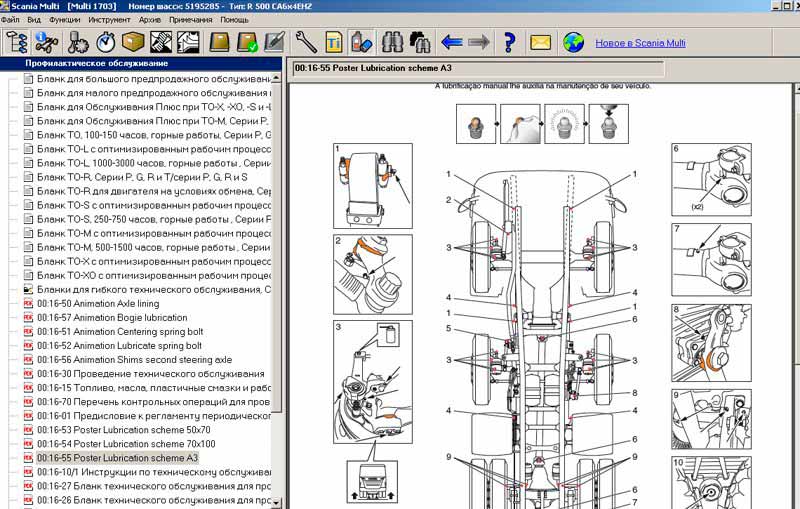Screen dimensions: 800x509
Task: Open 'Бланк ТО-R, Серии P, G, R и T'
Action: coord(142,177)
